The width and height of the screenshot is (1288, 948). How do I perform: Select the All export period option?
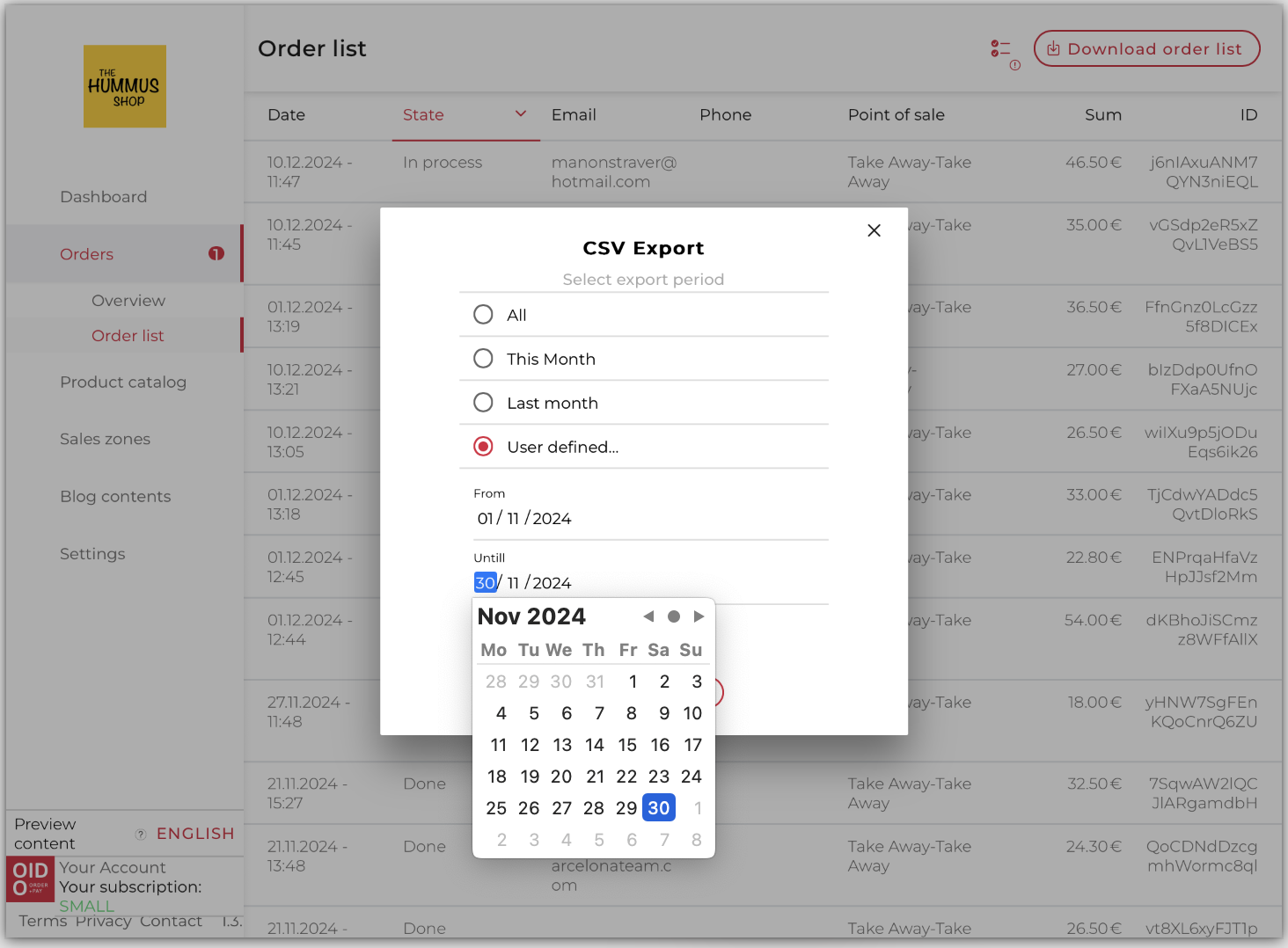click(483, 315)
